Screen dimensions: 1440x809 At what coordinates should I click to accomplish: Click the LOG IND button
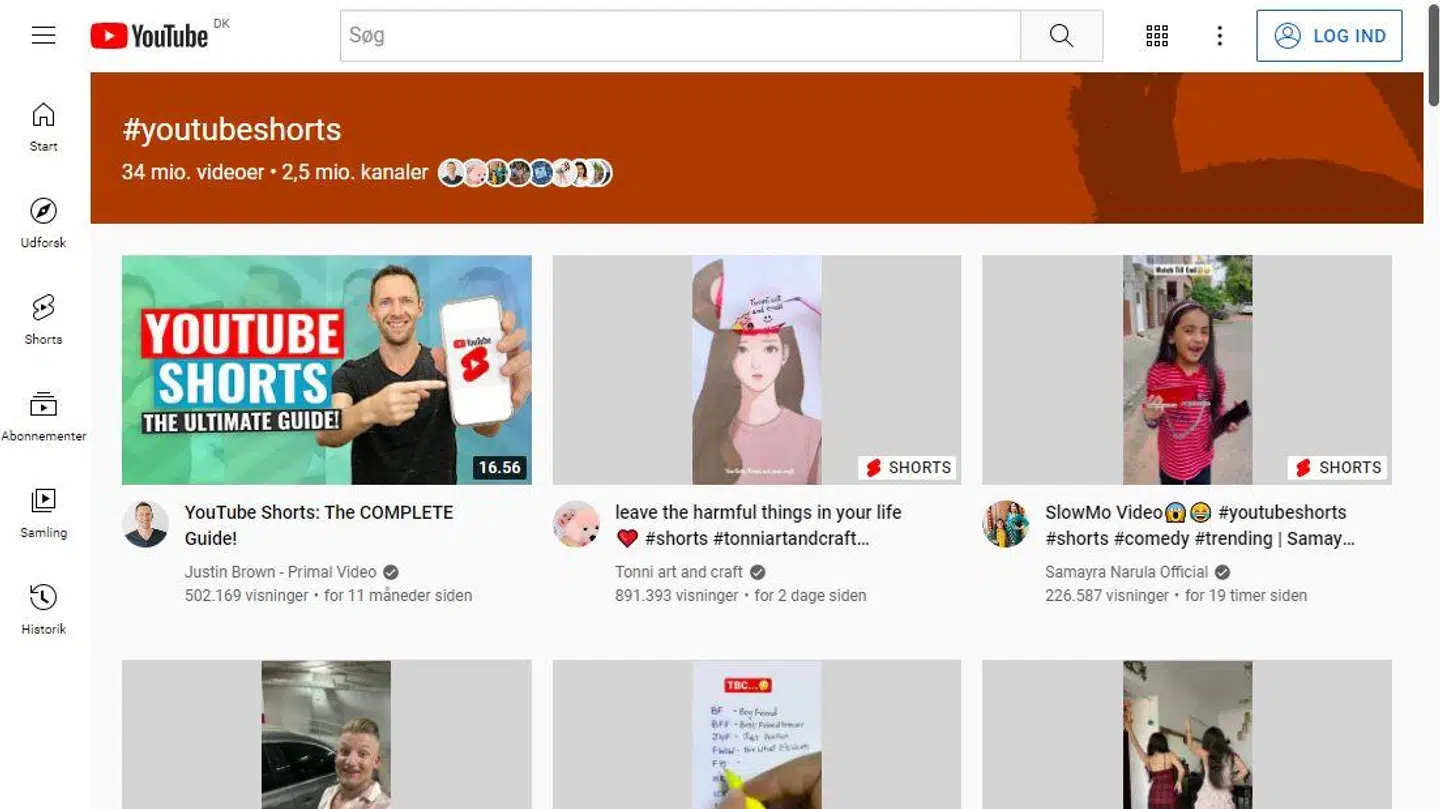1329,36
